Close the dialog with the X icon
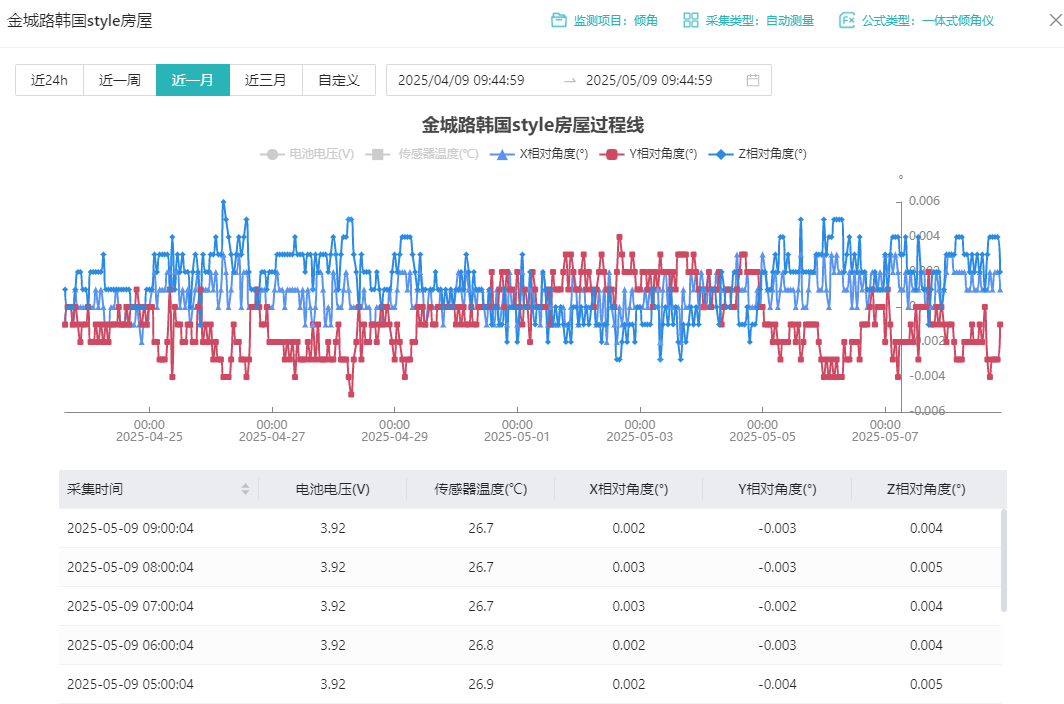 click(x=1053, y=20)
